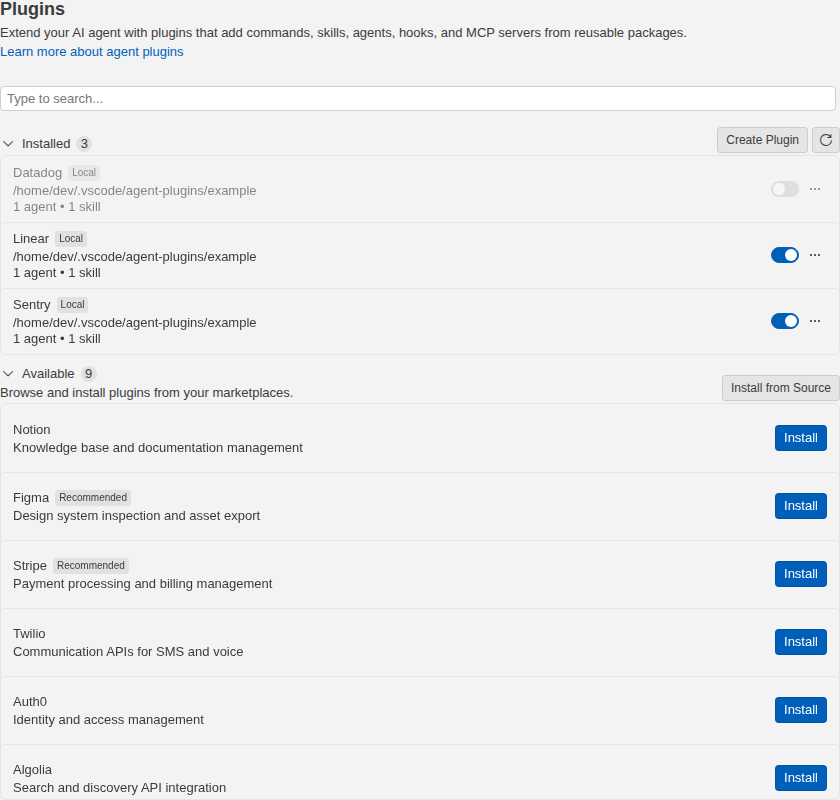840x800 pixels.
Task: Click the Local badge next to Linear
Action: pos(71,238)
